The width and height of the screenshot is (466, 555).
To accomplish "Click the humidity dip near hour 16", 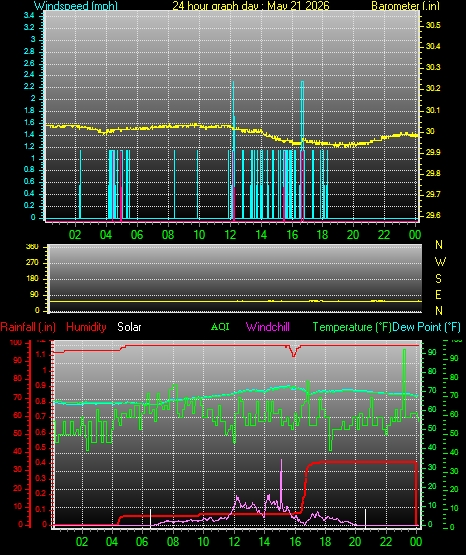I will (293, 351).
